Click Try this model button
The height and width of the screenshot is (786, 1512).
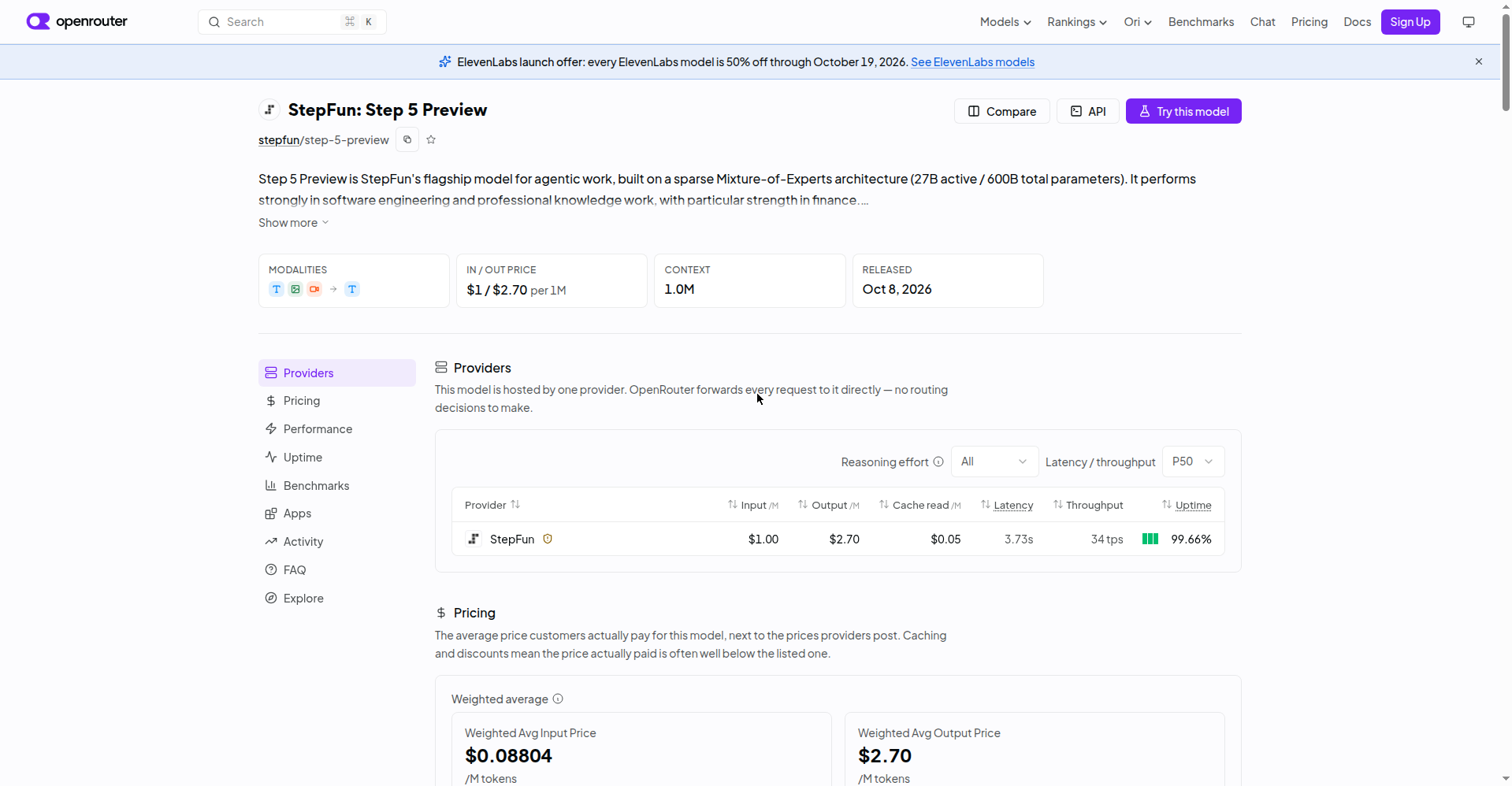pos(1183,111)
